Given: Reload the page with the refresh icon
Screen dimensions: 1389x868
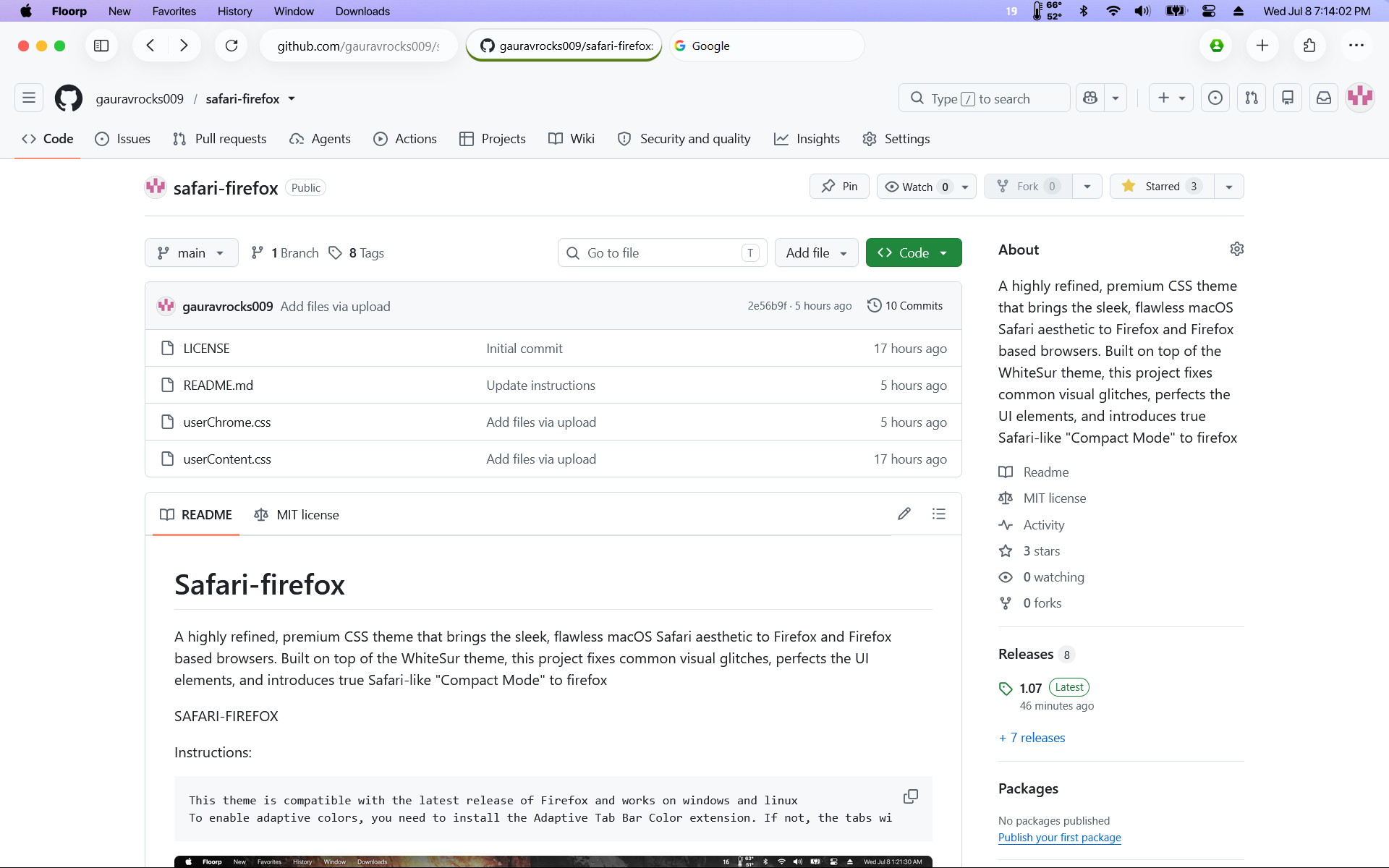Looking at the screenshot, I should coord(231,46).
